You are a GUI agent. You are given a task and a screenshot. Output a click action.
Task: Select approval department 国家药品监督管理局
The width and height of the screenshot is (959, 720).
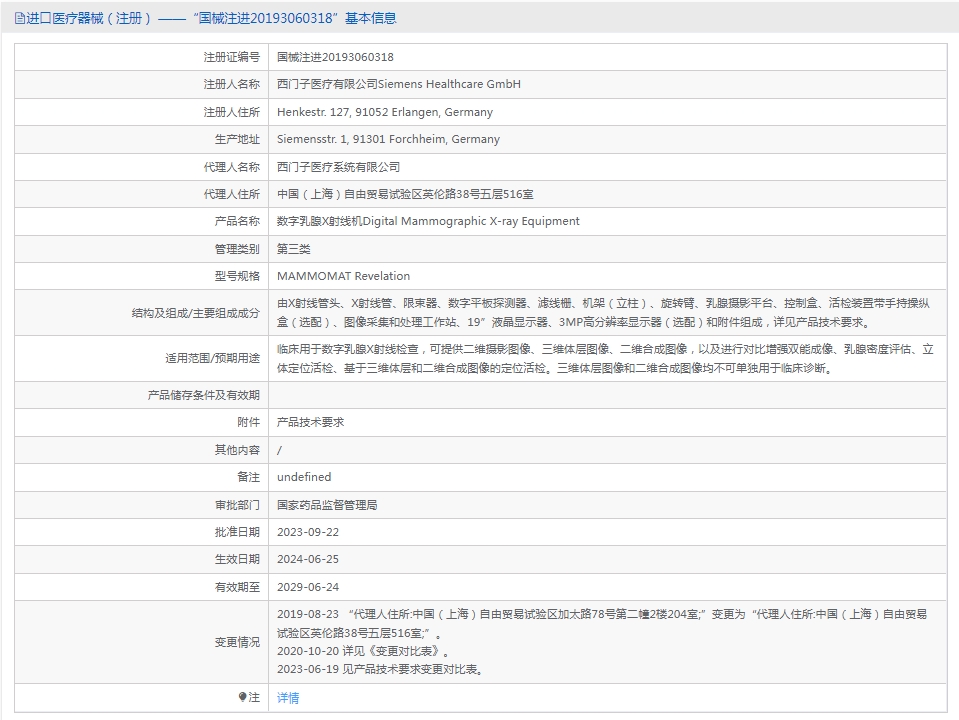point(327,505)
